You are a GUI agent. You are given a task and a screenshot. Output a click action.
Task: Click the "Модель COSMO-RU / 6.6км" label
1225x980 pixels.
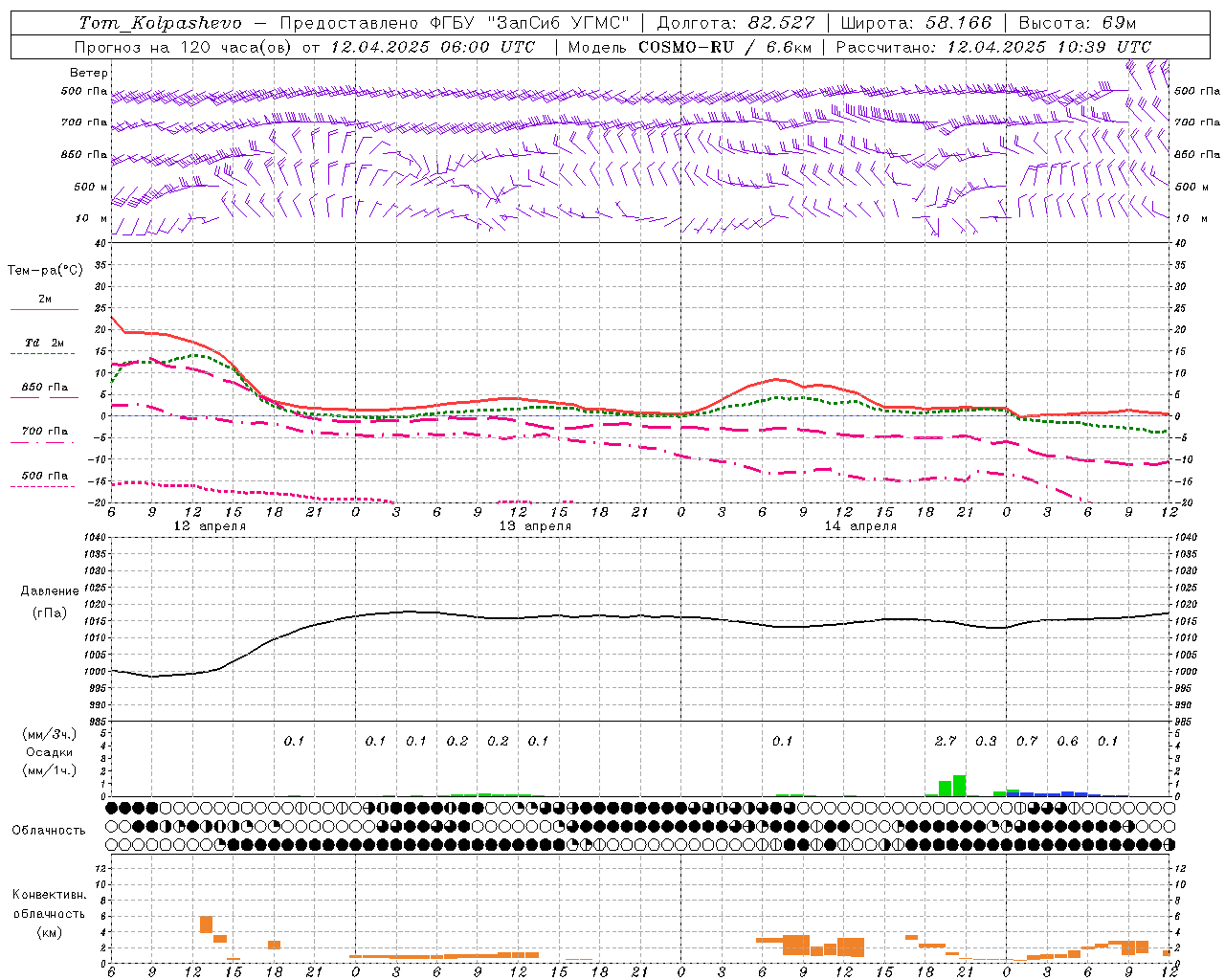pyautogui.click(x=690, y=47)
